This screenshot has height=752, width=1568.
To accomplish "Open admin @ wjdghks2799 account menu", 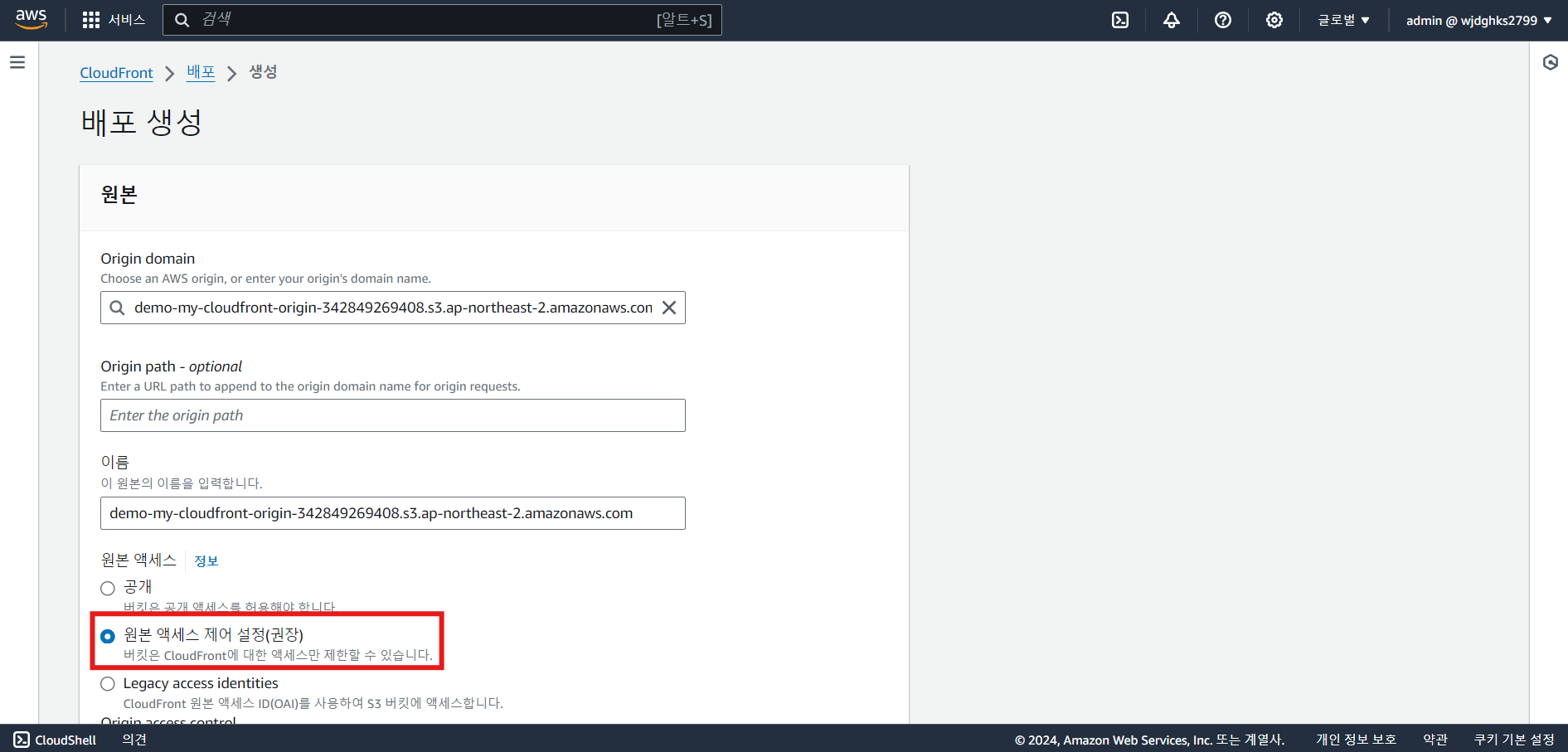I will (x=1478, y=20).
